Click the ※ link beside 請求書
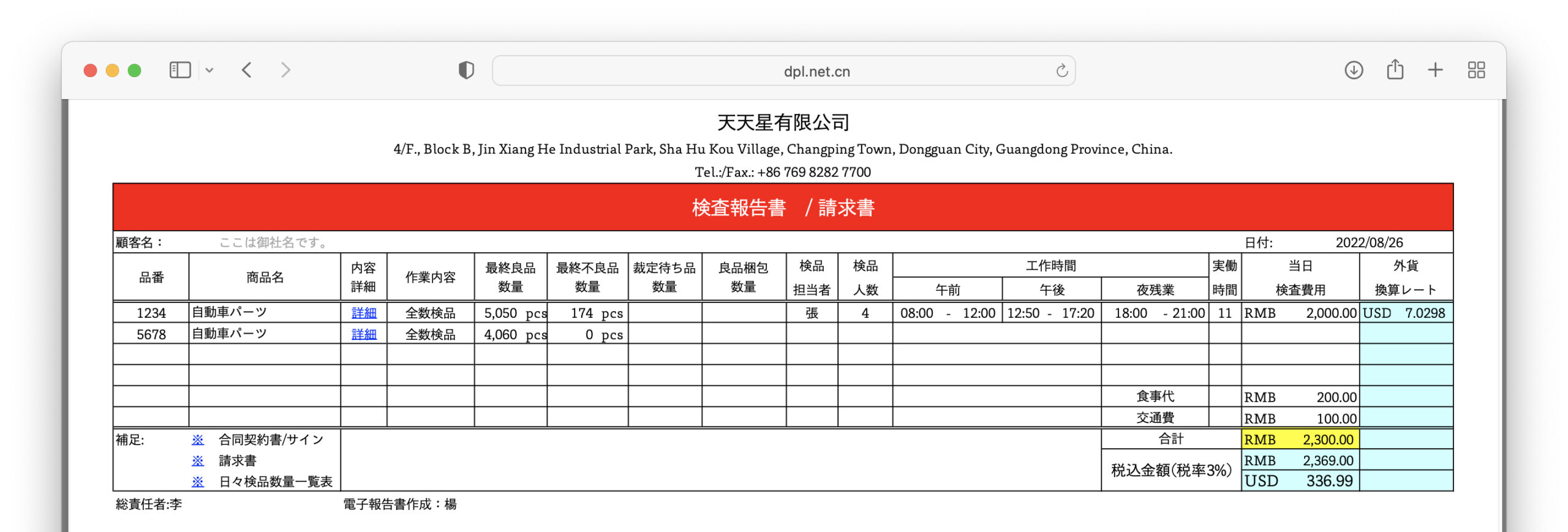 pos(198,461)
